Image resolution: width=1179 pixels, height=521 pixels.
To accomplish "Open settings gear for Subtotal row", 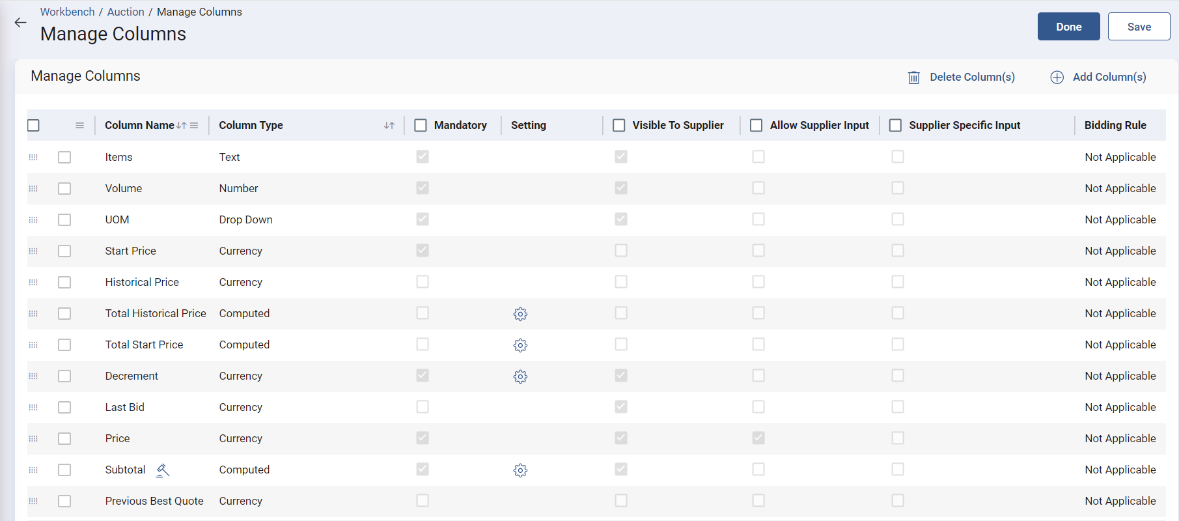I will click(x=520, y=470).
